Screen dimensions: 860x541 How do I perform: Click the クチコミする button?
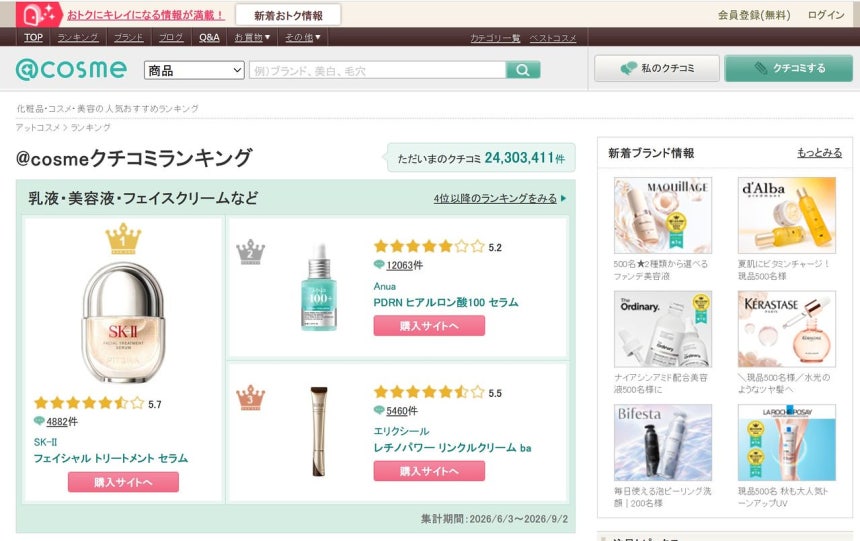tap(789, 68)
